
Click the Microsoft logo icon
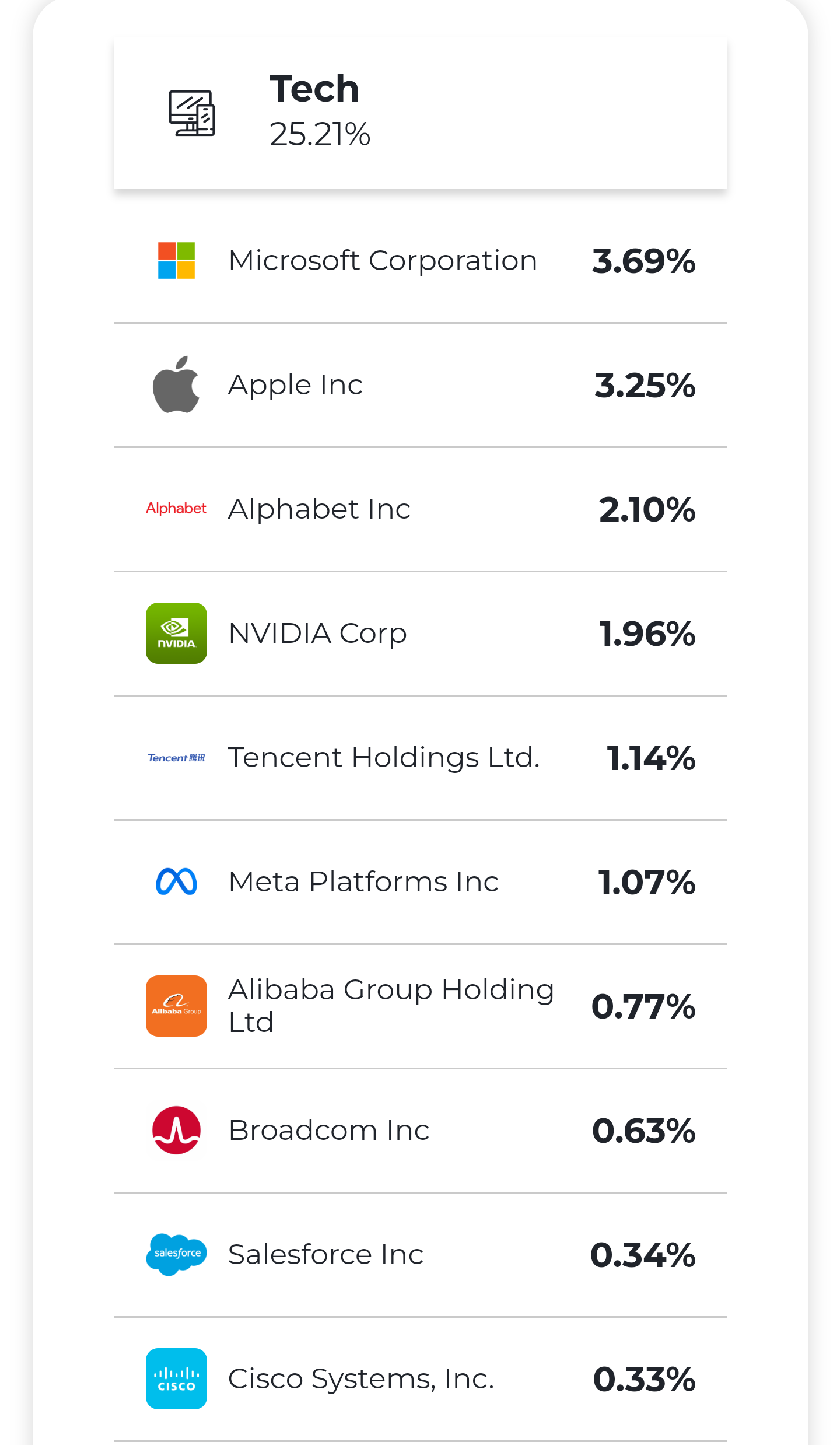(x=176, y=261)
